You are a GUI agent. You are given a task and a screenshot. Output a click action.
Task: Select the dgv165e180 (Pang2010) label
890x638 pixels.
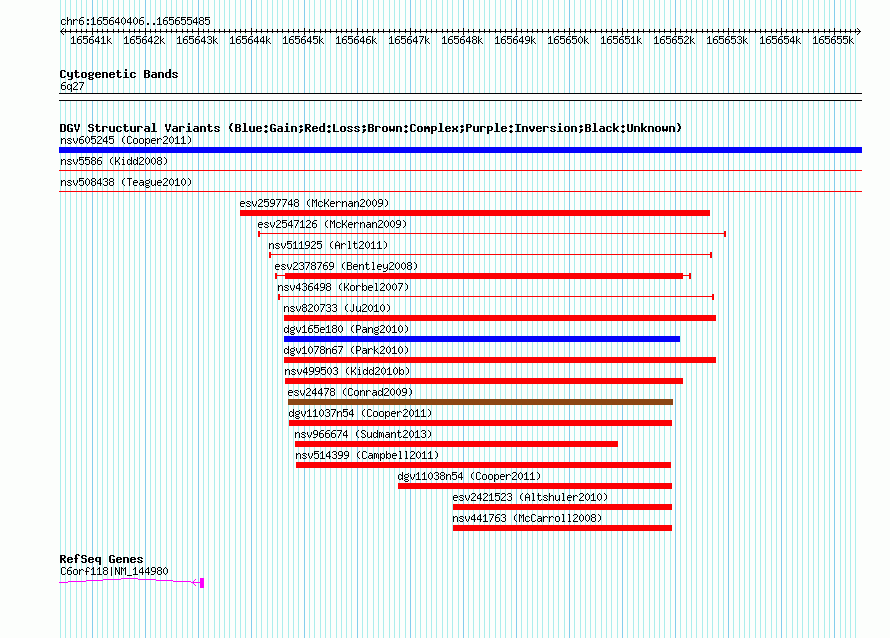pyautogui.click(x=346, y=329)
